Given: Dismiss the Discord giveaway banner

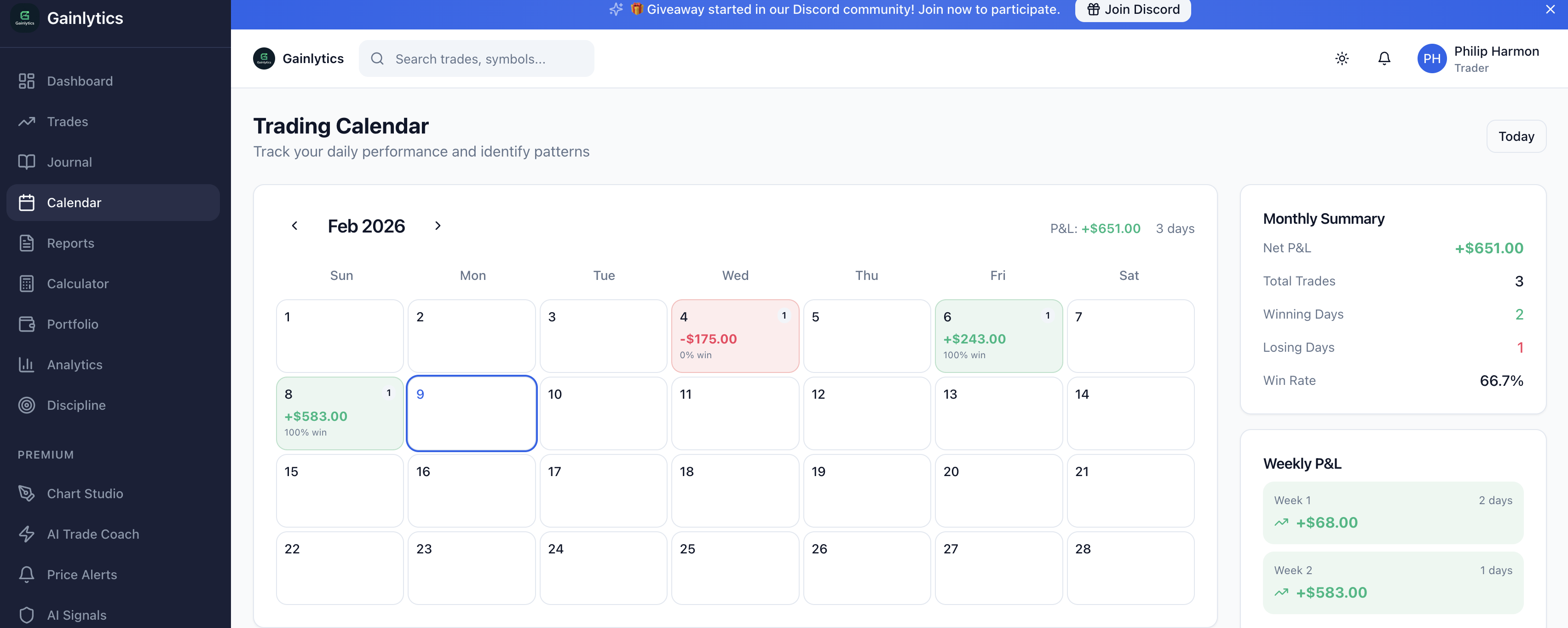Looking at the screenshot, I should click(1550, 10).
